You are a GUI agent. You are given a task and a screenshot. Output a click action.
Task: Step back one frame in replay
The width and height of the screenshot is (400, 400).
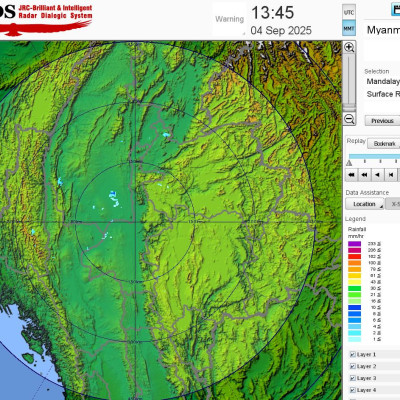[391, 175]
